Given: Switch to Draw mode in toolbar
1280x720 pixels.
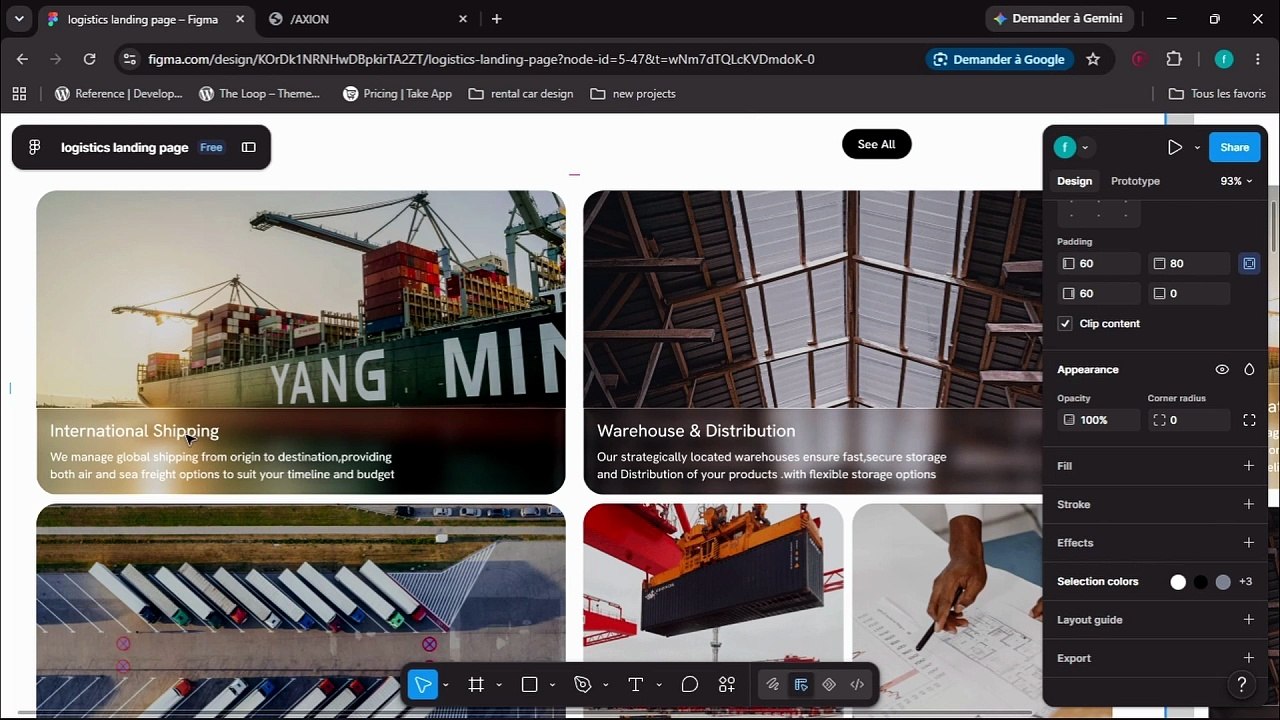Looking at the screenshot, I should pyautogui.click(x=773, y=685).
